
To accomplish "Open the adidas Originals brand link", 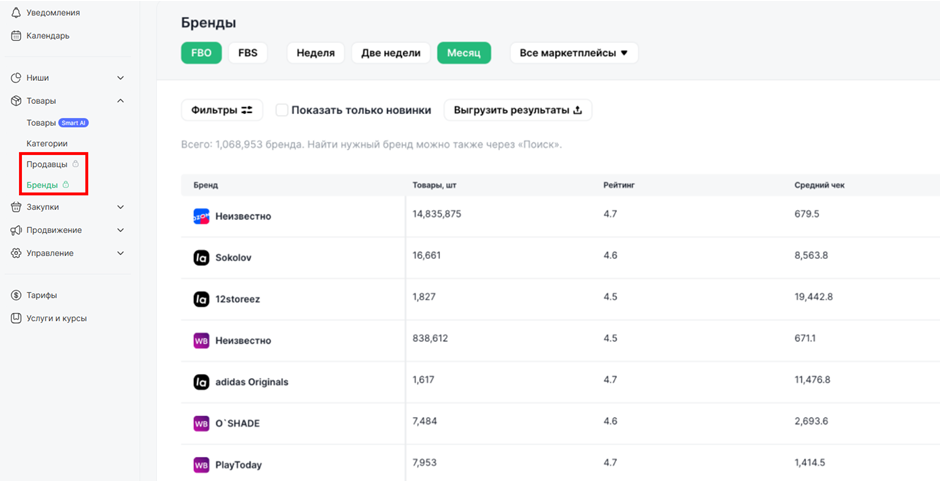I will tap(252, 382).
